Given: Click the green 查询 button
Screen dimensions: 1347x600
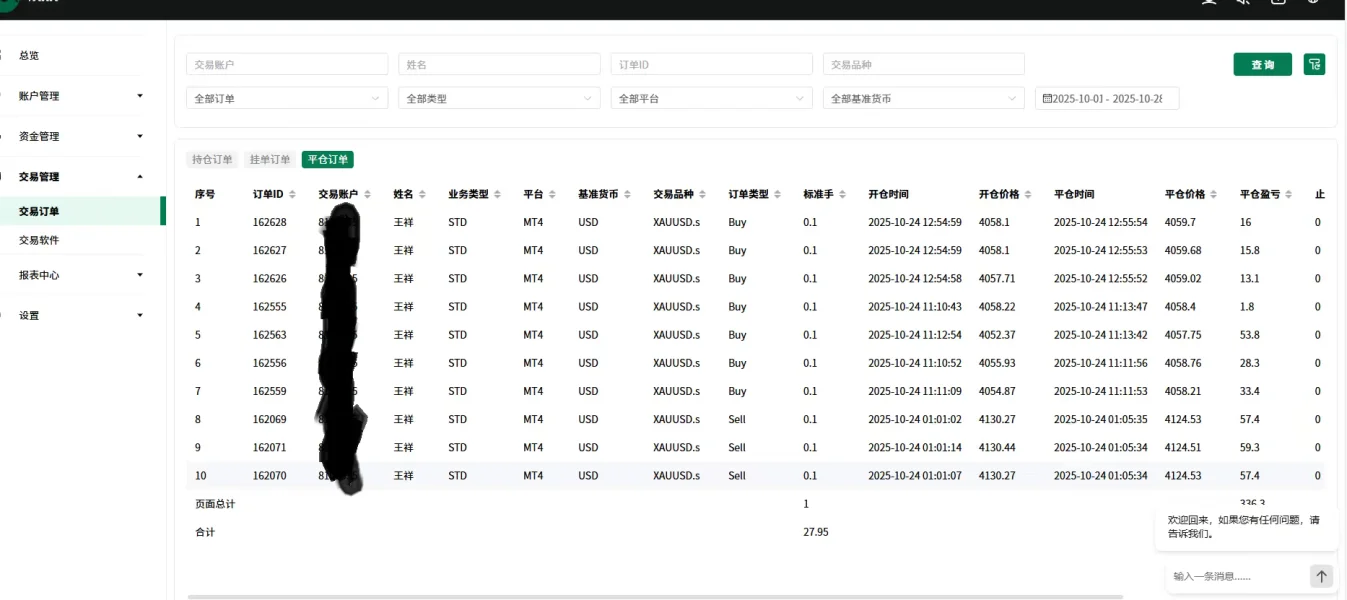Looking at the screenshot, I should [1262, 64].
